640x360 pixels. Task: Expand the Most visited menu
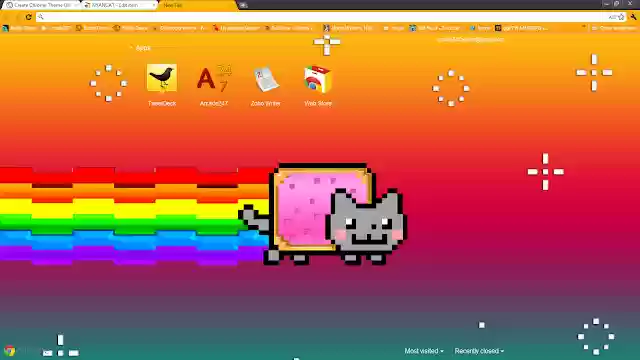[424, 351]
